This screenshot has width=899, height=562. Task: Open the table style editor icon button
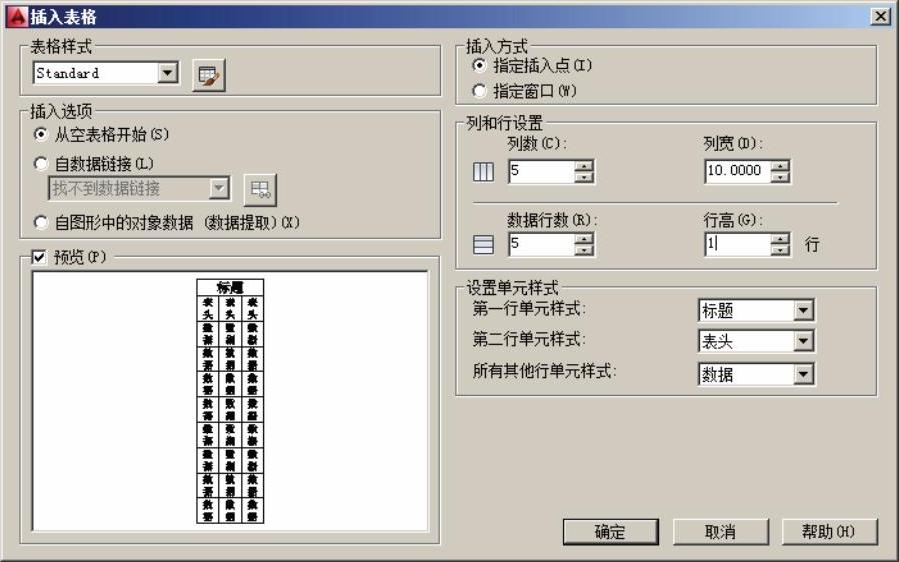pyautogui.click(x=209, y=75)
